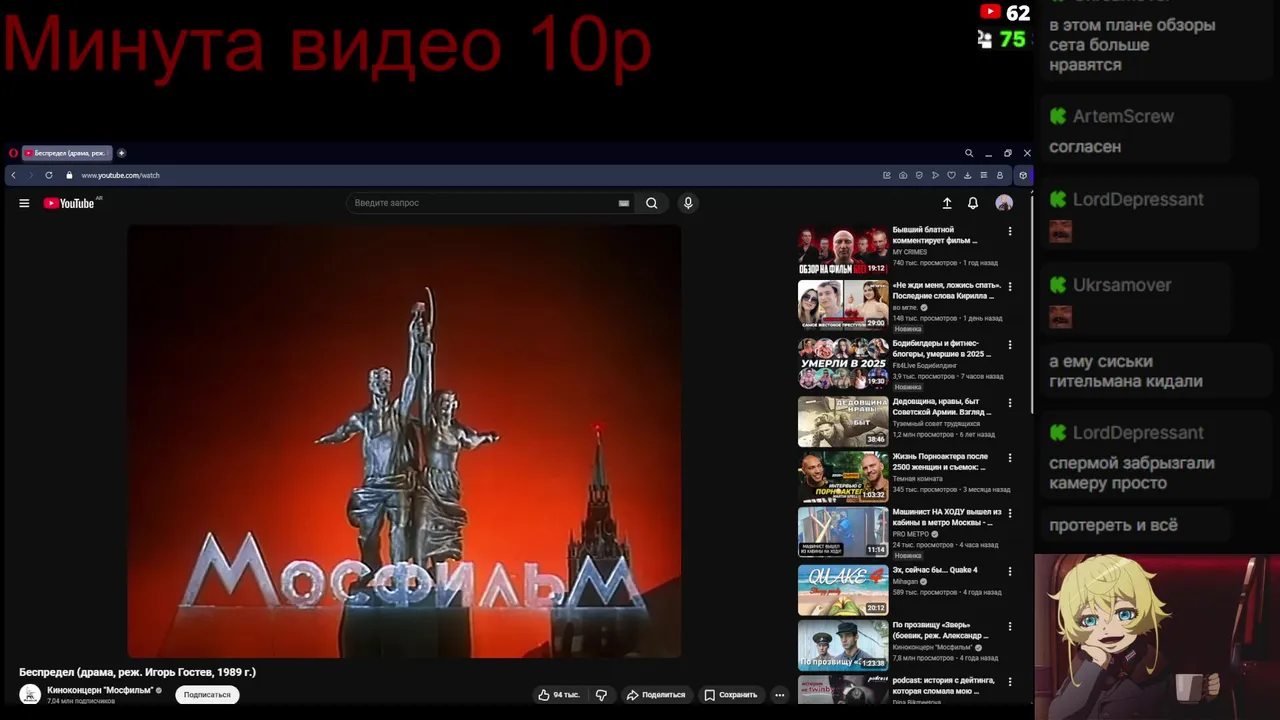Open video titled 'Дедовщина, нравы, быт'
1280x720 pixels.
942,407
